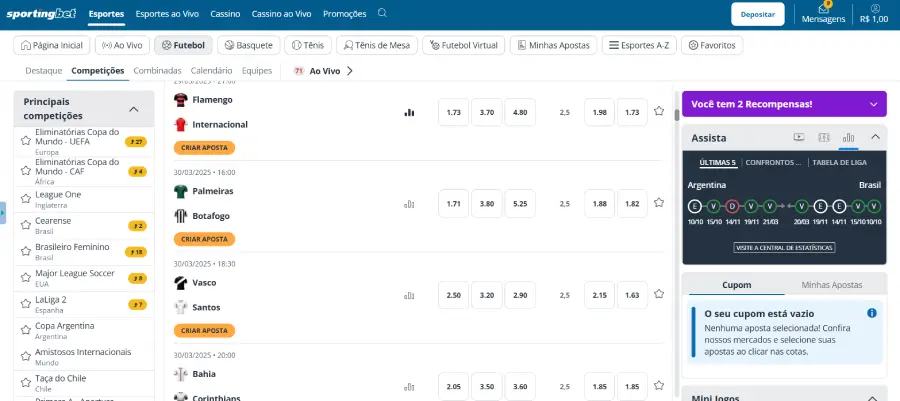
Task: Switch to the Combinadas subtab
Action: (157, 71)
